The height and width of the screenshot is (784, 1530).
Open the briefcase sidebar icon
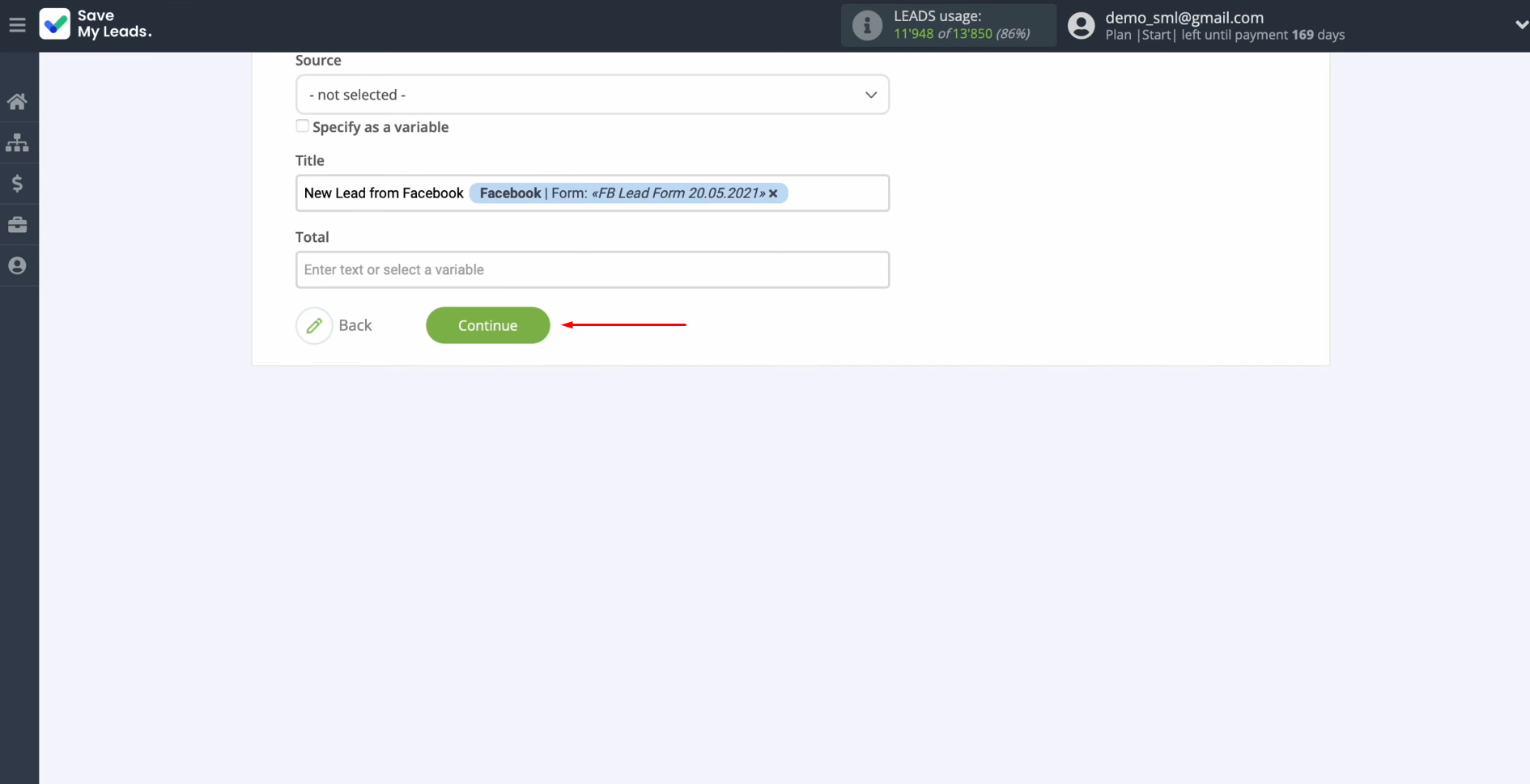pyautogui.click(x=17, y=225)
